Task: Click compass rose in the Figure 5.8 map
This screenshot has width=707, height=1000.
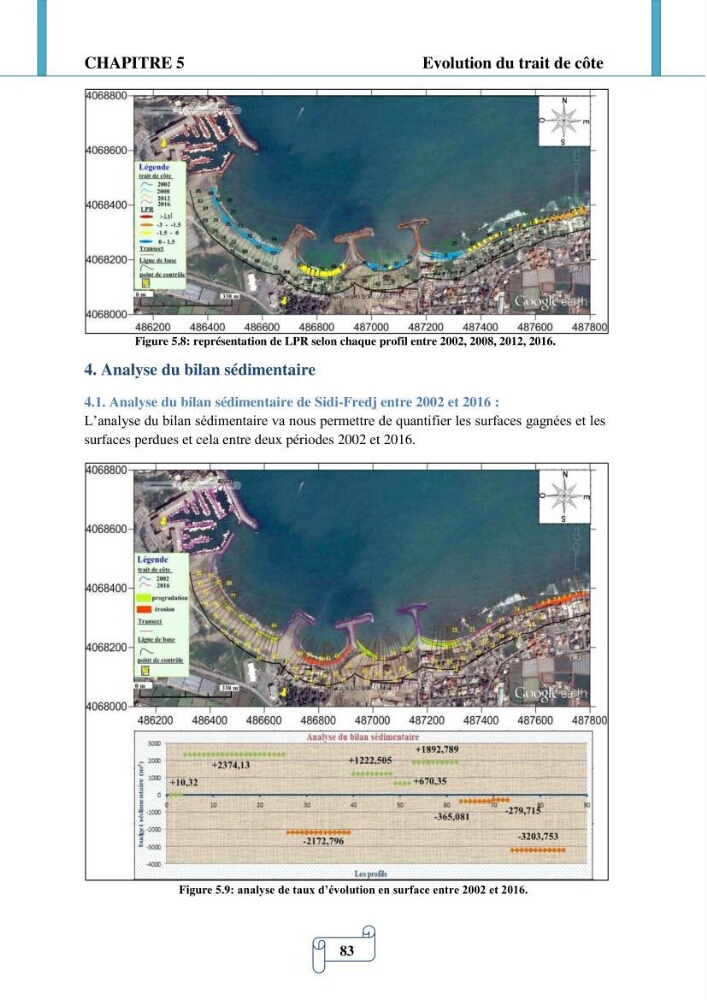Action: (x=564, y=121)
